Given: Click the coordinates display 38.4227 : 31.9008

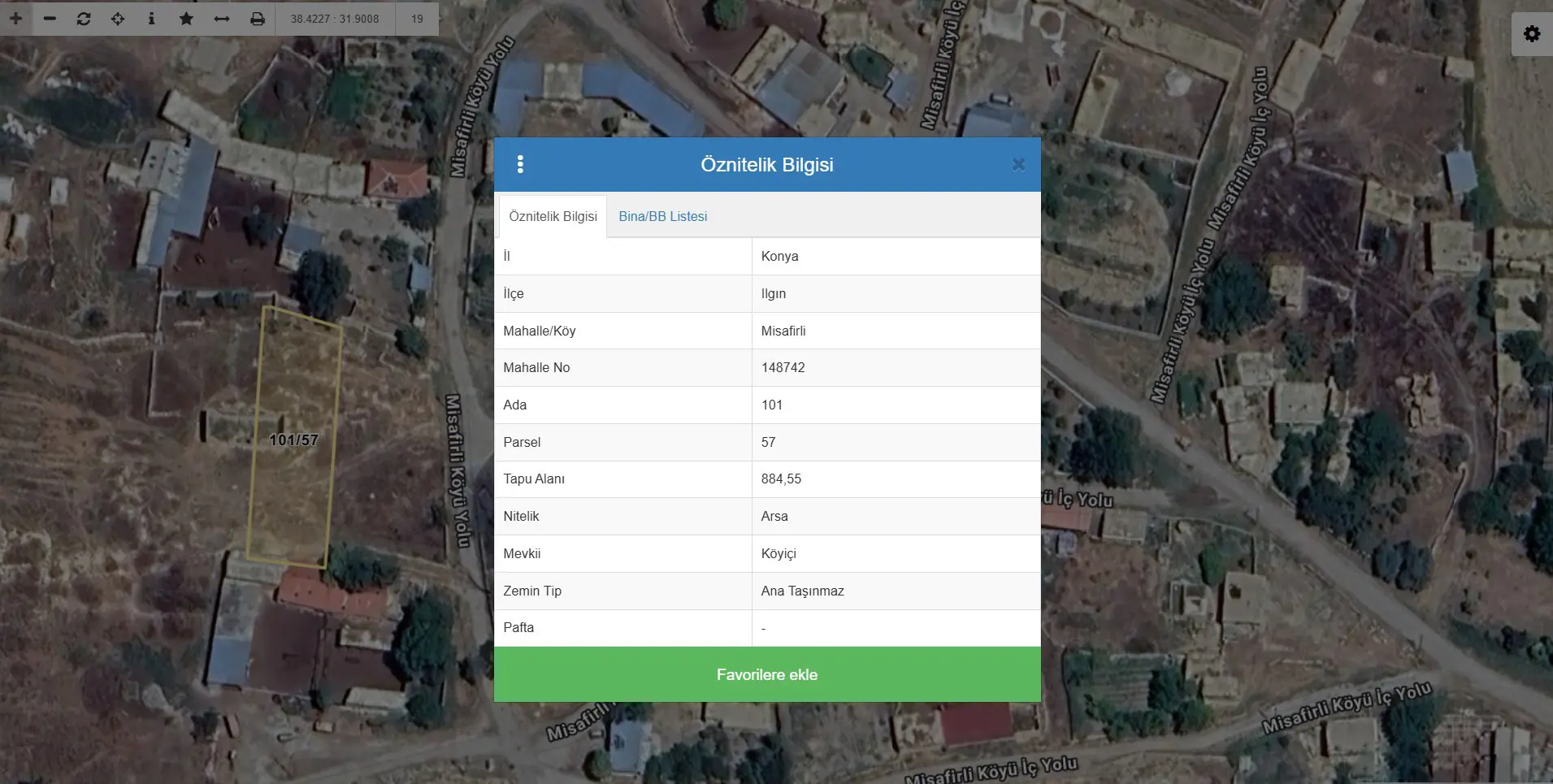Looking at the screenshot, I should [x=335, y=18].
